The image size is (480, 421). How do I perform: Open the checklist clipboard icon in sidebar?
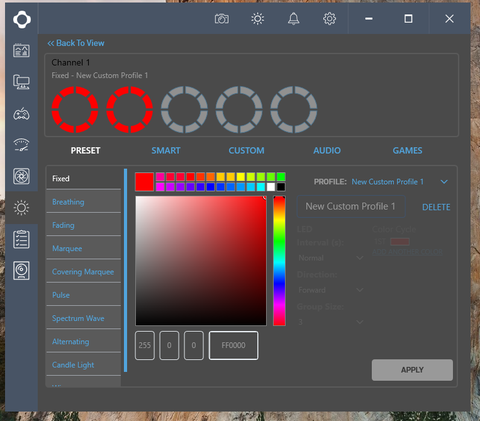click(21, 239)
